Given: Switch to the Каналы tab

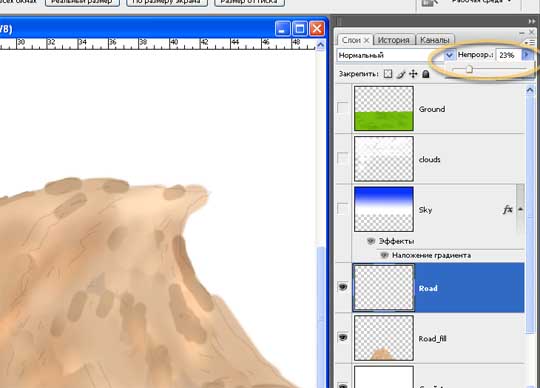Looking at the screenshot, I should [x=435, y=40].
